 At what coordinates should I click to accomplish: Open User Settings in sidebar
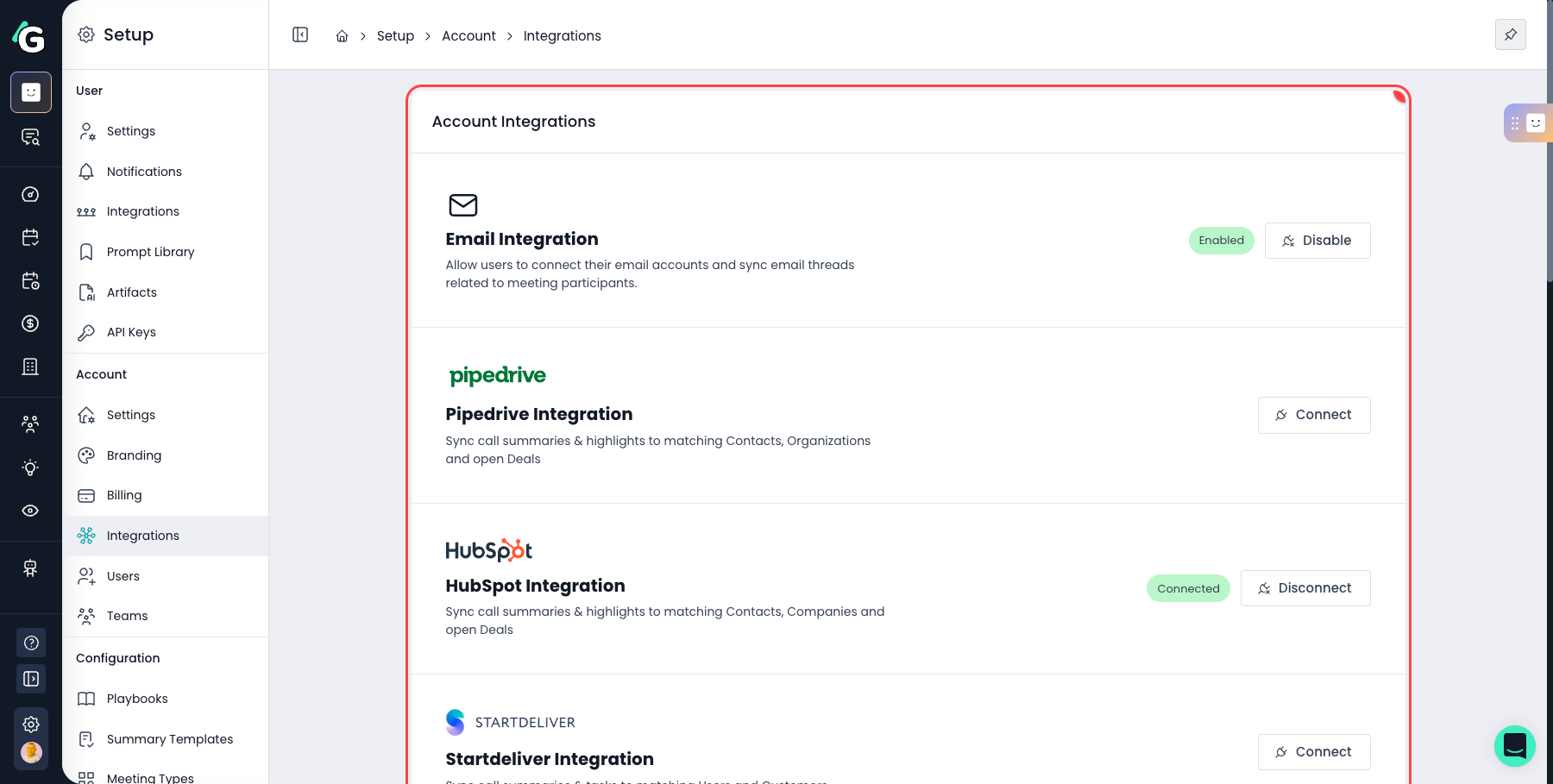[x=166, y=131]
